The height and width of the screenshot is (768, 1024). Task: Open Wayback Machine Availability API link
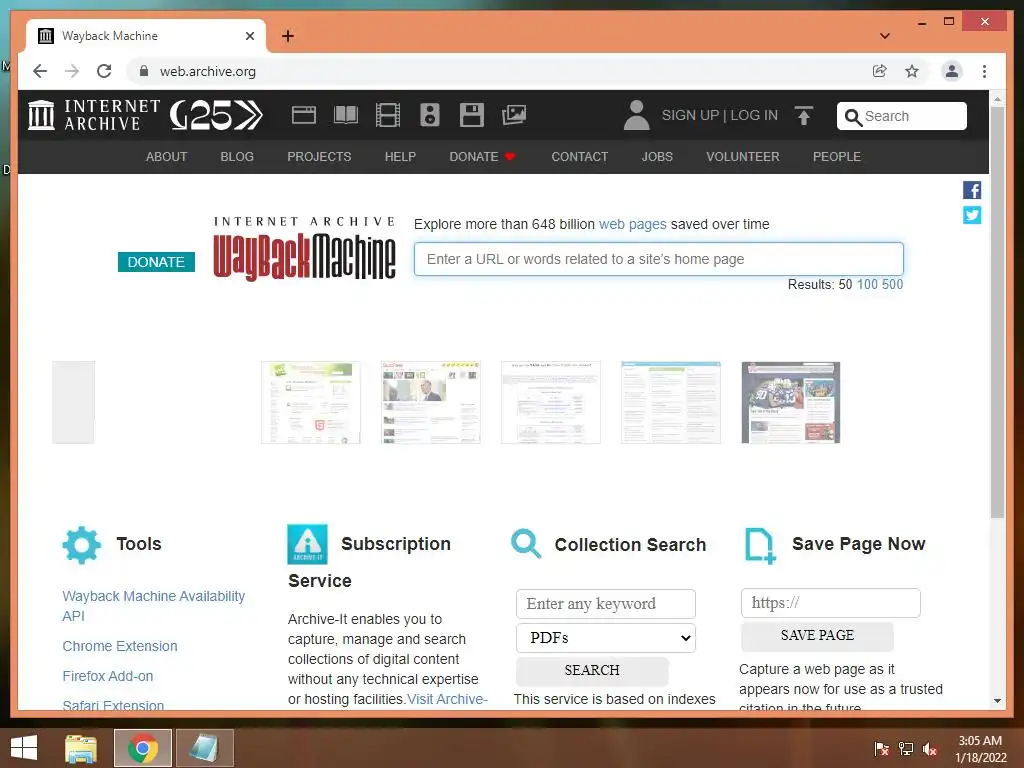(153, 606)
